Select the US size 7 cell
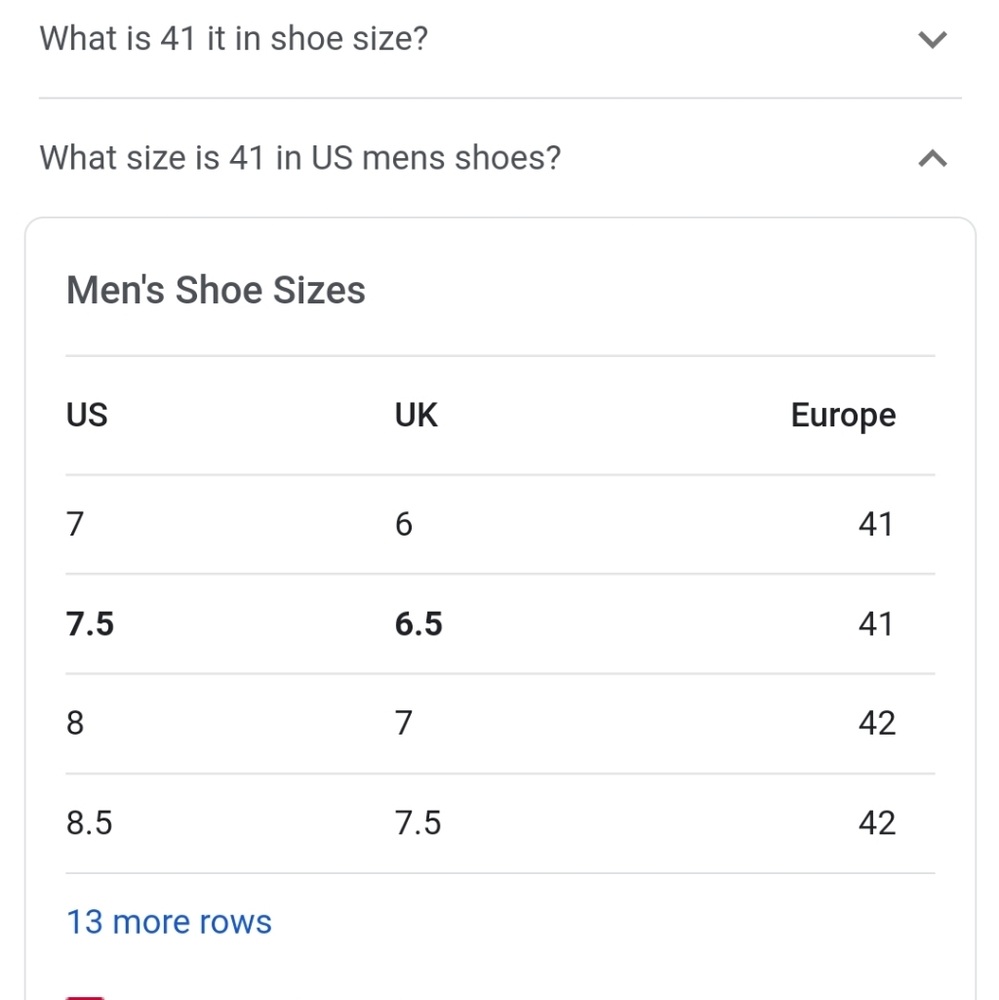Screen dimensions: 999x1000 click(75, 524)
